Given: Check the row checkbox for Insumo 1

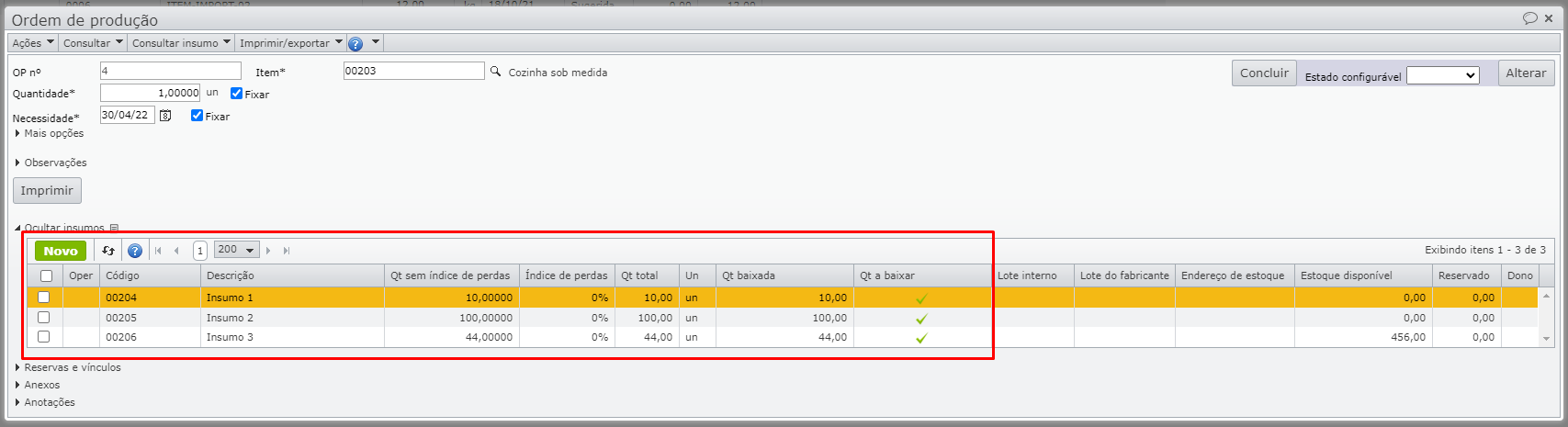Looking at the screenshot, I should tap(43, 297).
